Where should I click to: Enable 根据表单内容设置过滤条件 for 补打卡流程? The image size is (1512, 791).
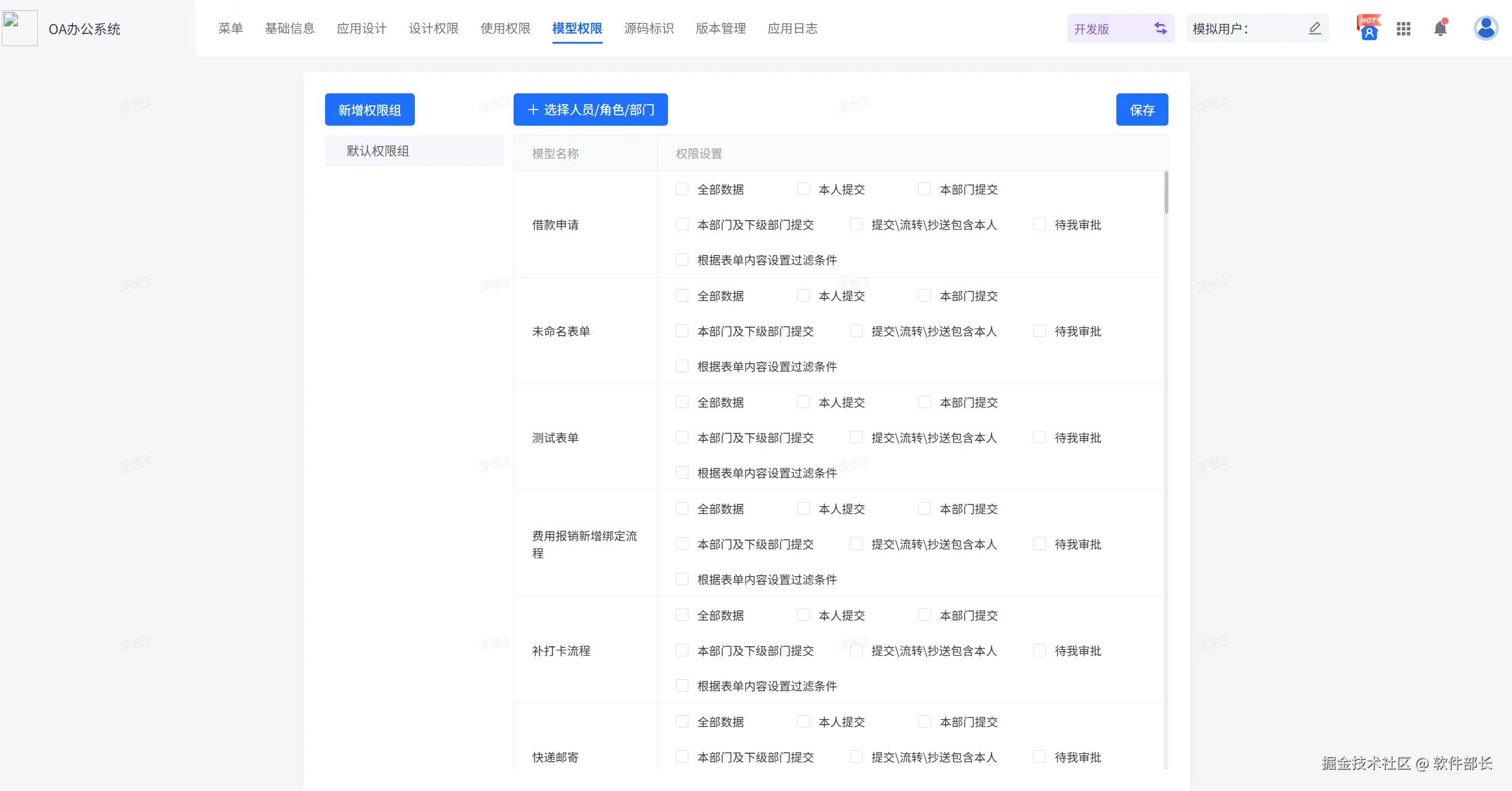[x=682, y=686]
